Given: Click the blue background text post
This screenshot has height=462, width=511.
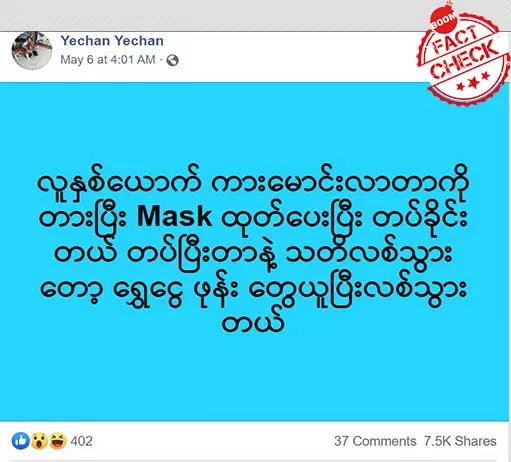Looking at the screenshot, I should [x=254, y=252].
